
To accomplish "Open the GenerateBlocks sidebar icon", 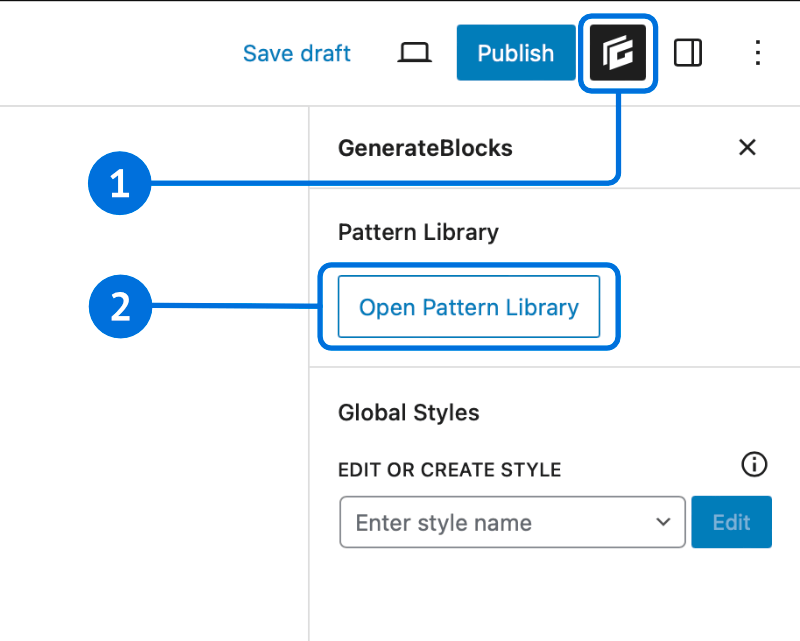I will tap(617, 53).
